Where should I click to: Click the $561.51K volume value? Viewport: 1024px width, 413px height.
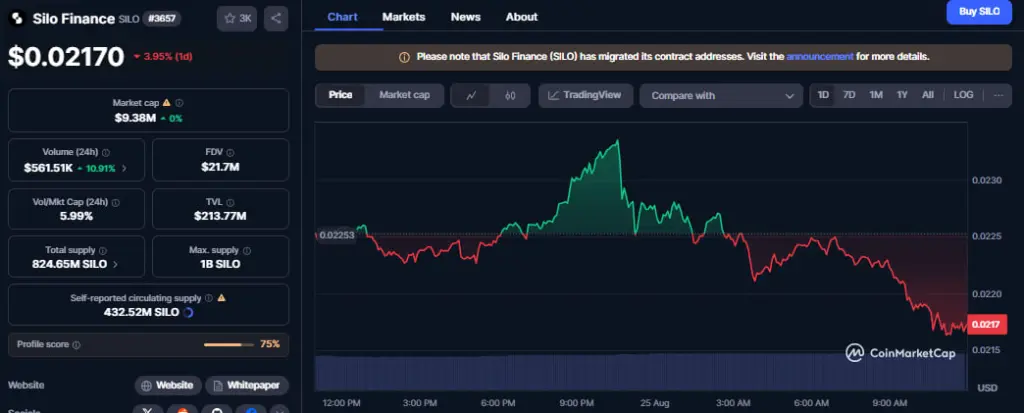[48, 169]
